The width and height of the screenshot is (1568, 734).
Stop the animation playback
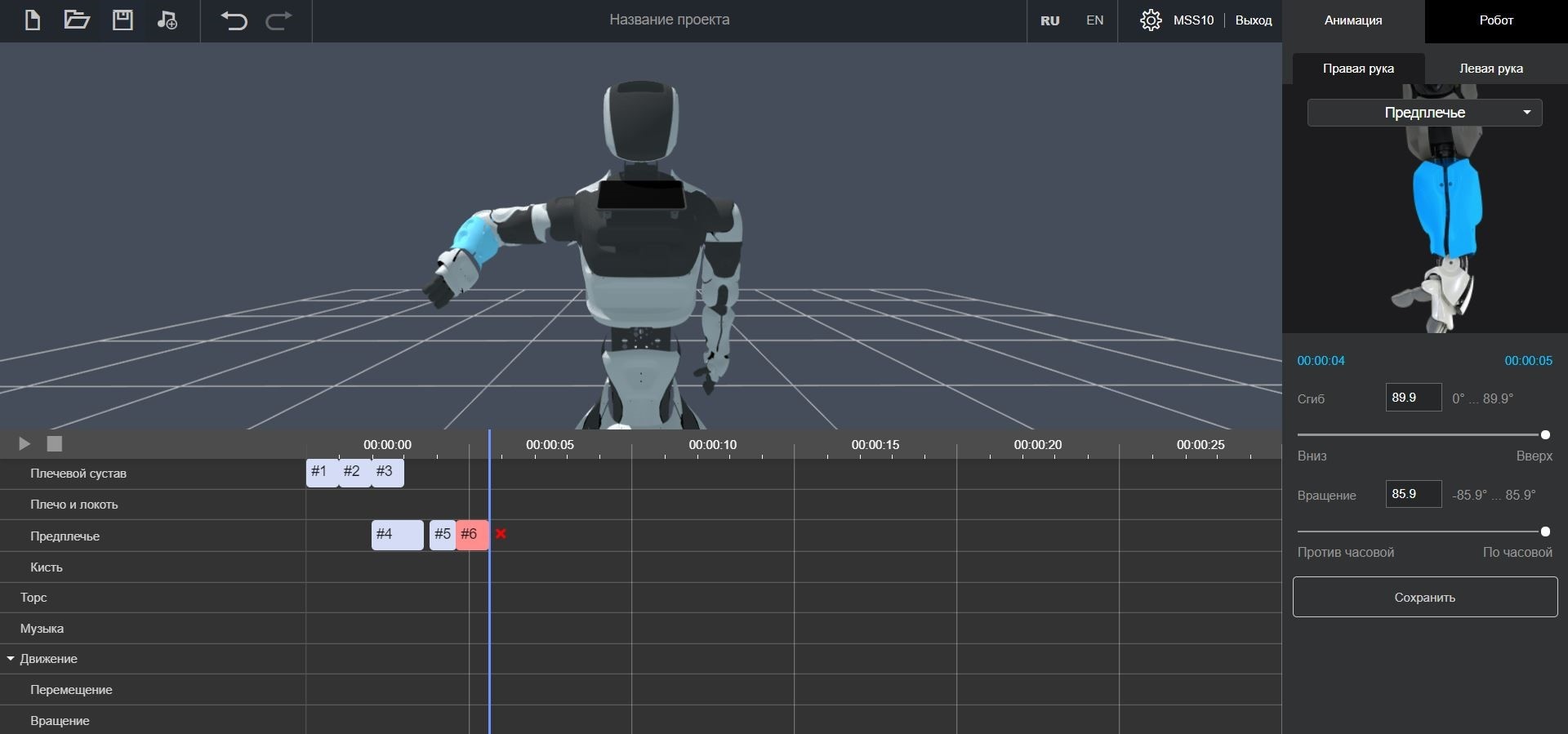[55, 443]
